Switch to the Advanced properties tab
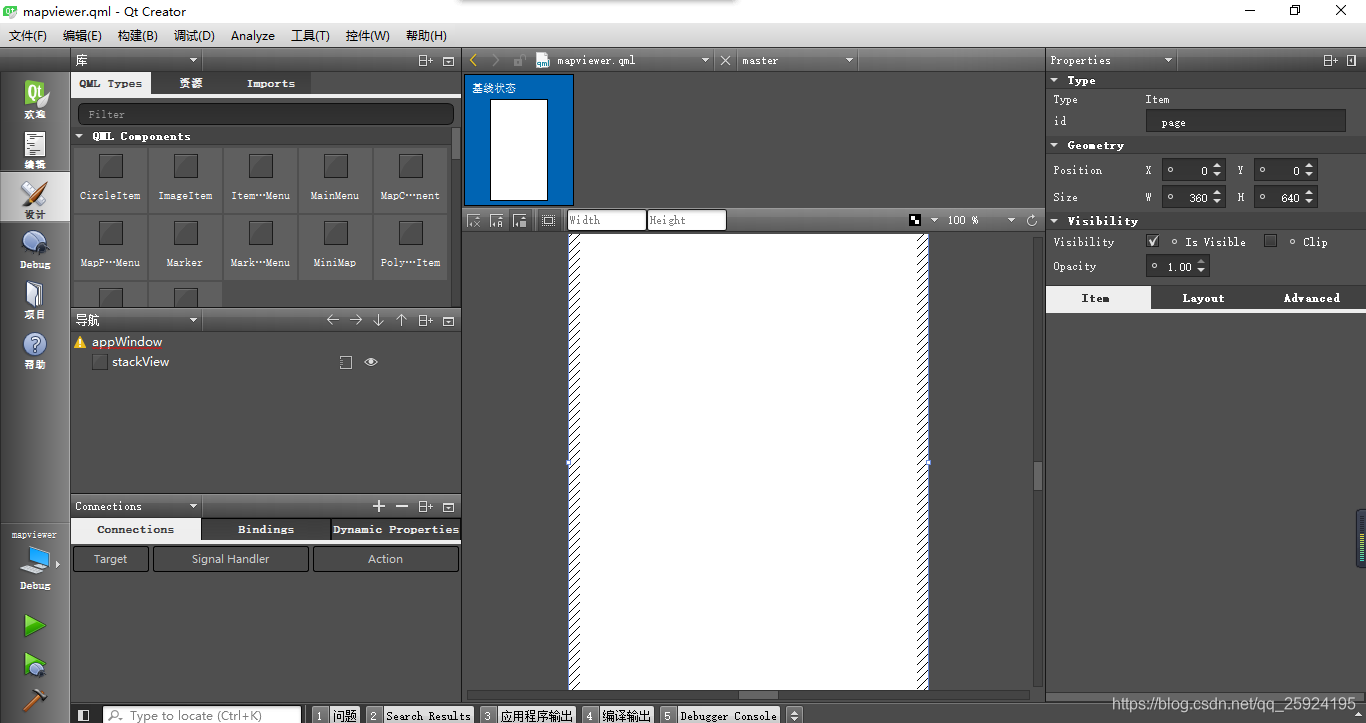Viewport: 1366px width, 723px height. tap(1311, 298)
